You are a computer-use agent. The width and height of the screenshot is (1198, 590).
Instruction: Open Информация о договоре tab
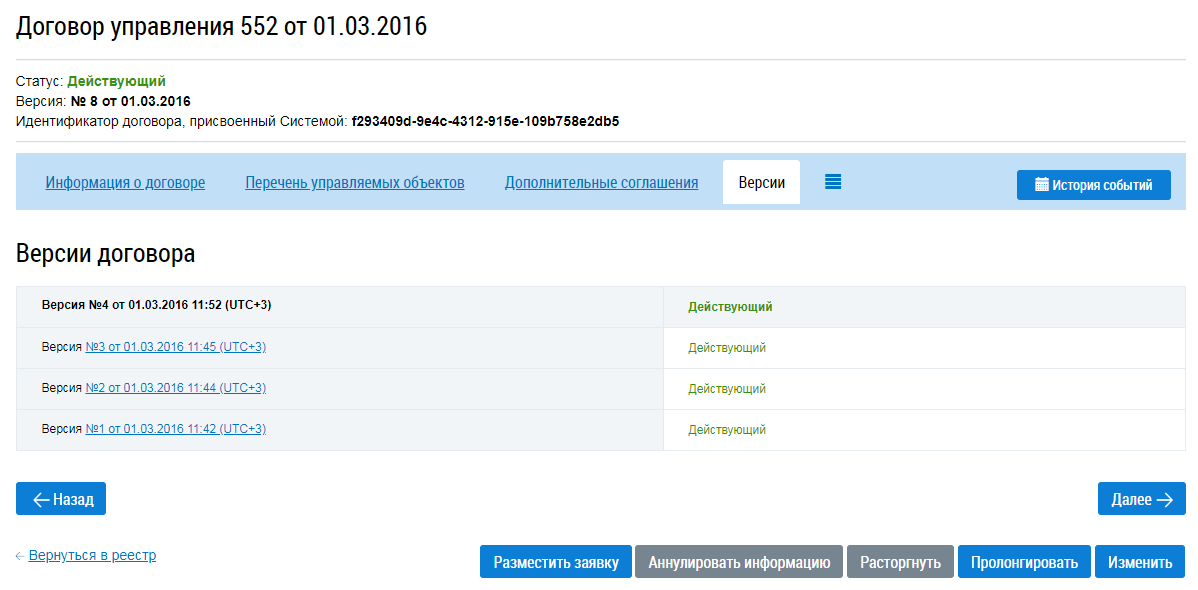[x=125, y=183]
